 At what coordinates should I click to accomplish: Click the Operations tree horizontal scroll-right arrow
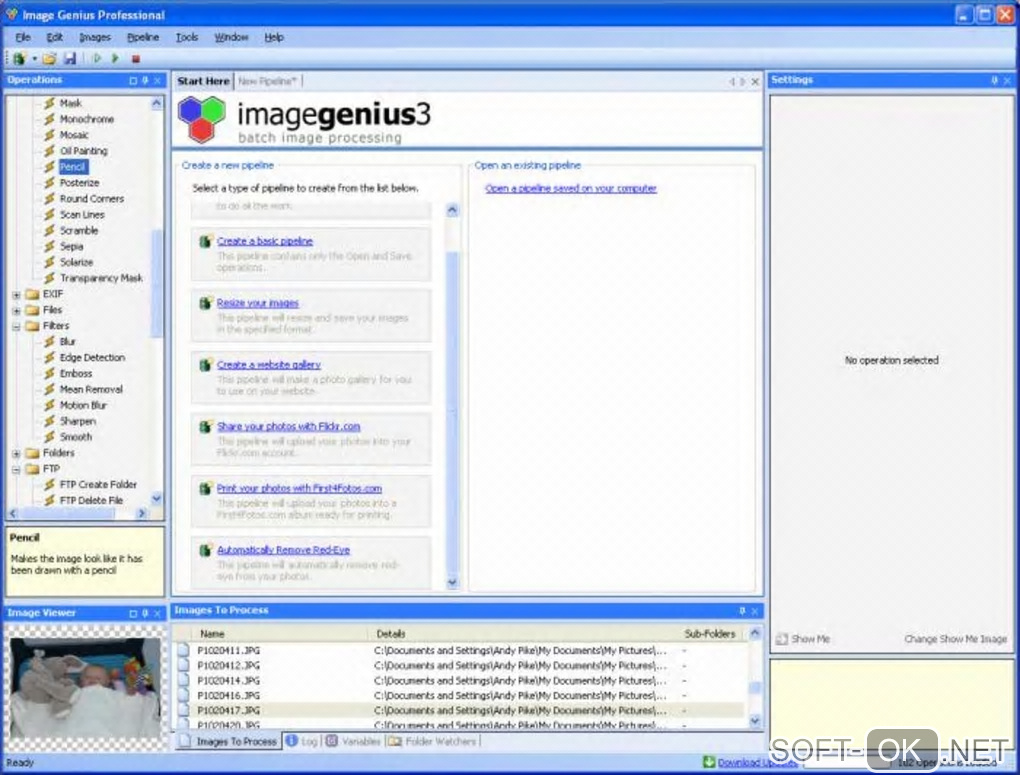pos(142,513)
